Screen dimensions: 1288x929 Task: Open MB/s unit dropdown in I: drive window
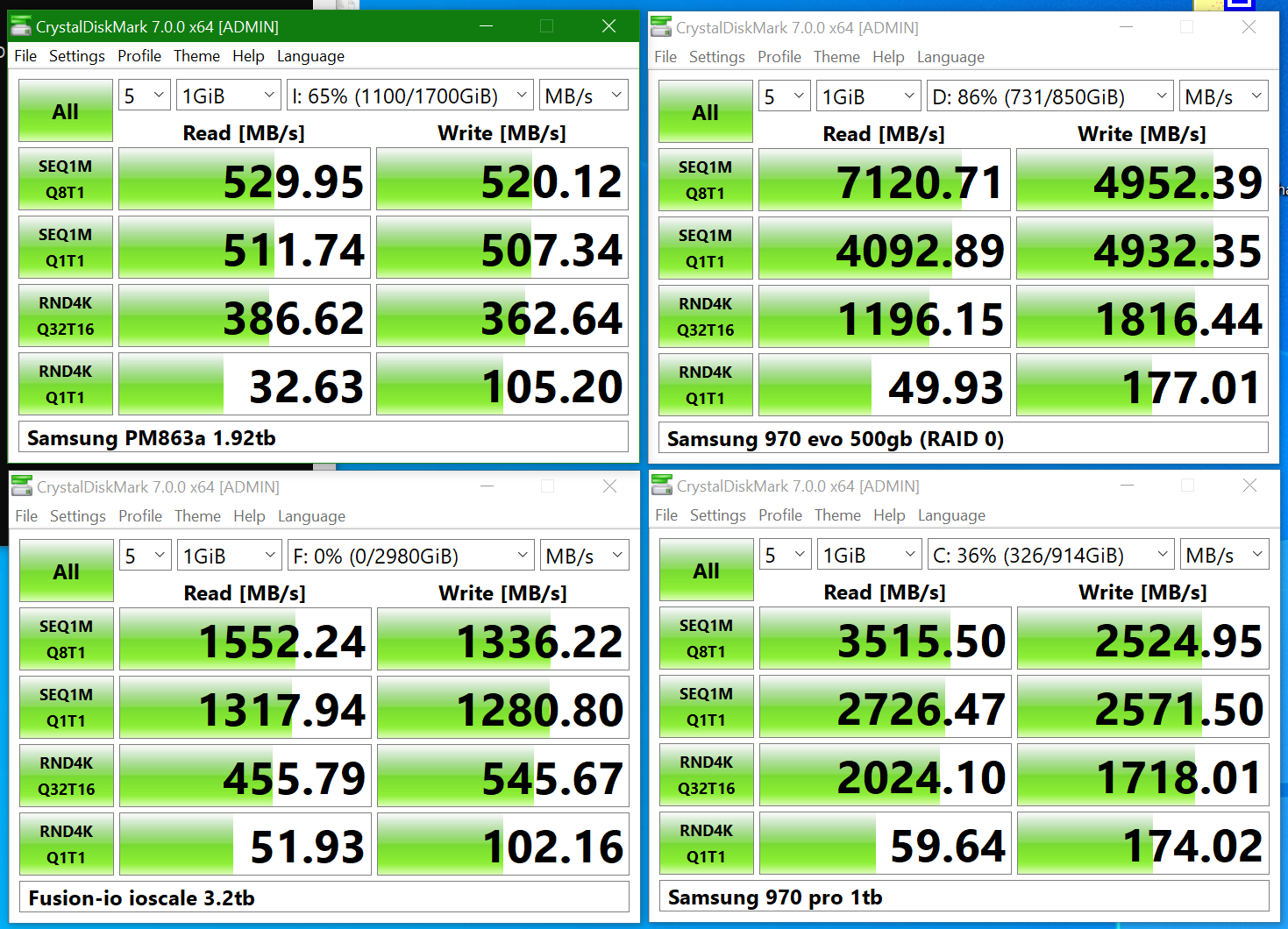click(584, 96)
